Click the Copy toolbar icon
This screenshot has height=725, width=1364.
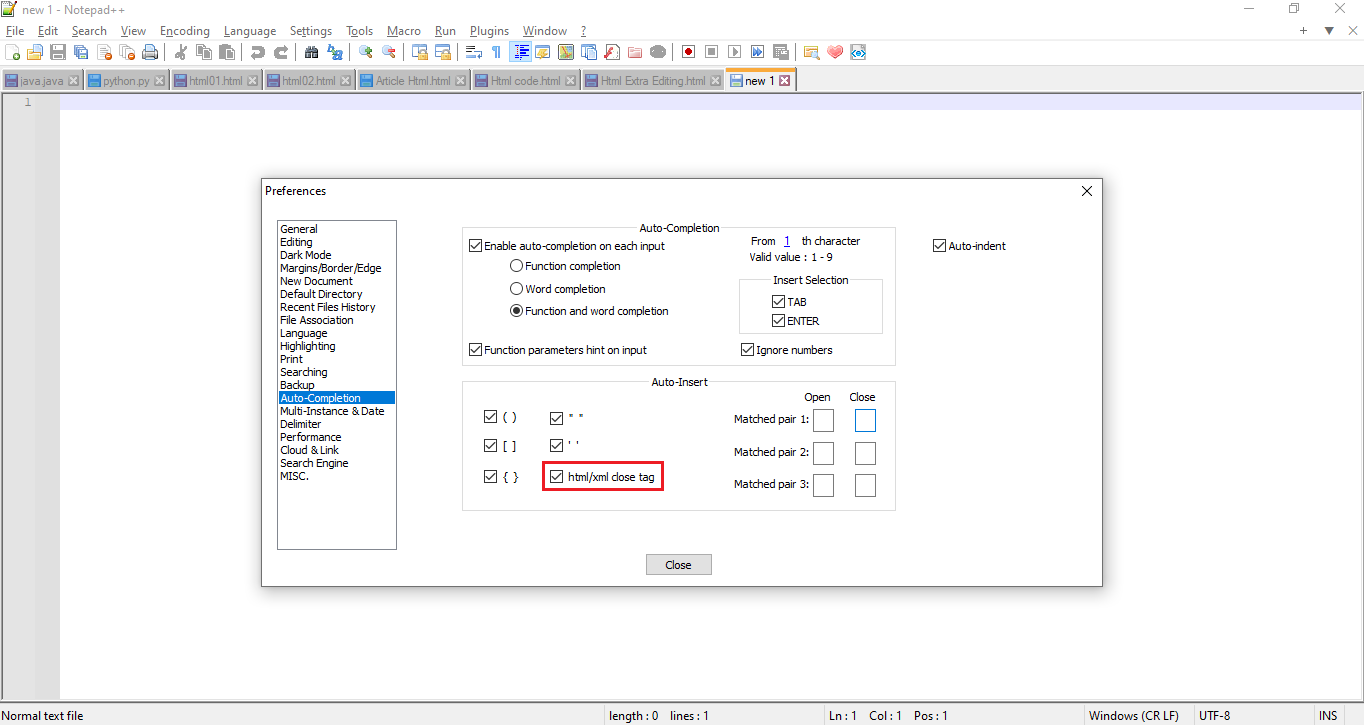point(204,52)
